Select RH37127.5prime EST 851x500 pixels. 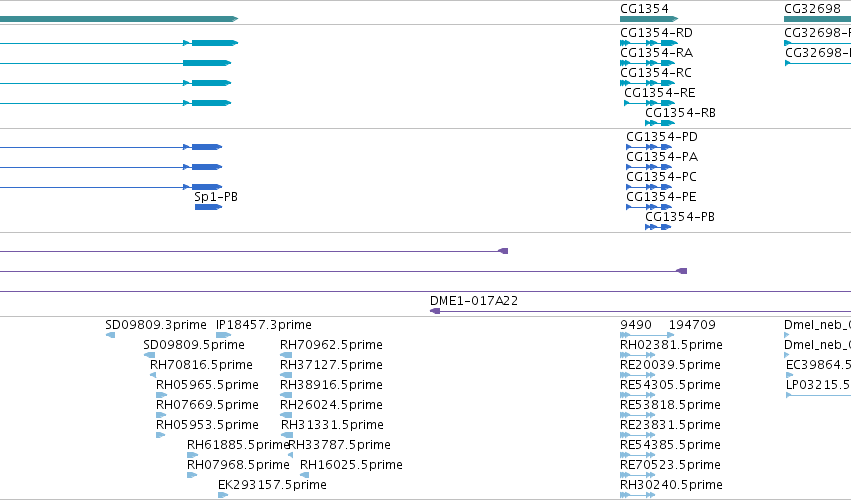click(331, 365)
